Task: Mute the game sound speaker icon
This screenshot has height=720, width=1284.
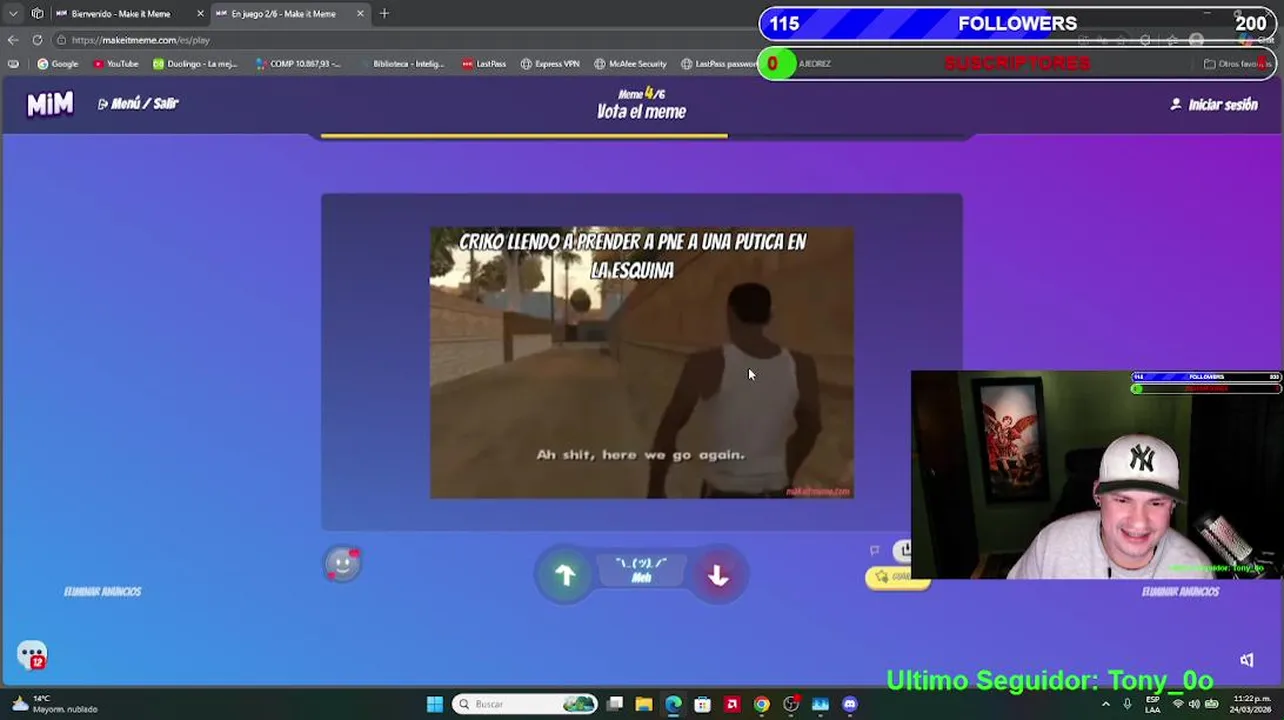Action: coord(1247,660)
